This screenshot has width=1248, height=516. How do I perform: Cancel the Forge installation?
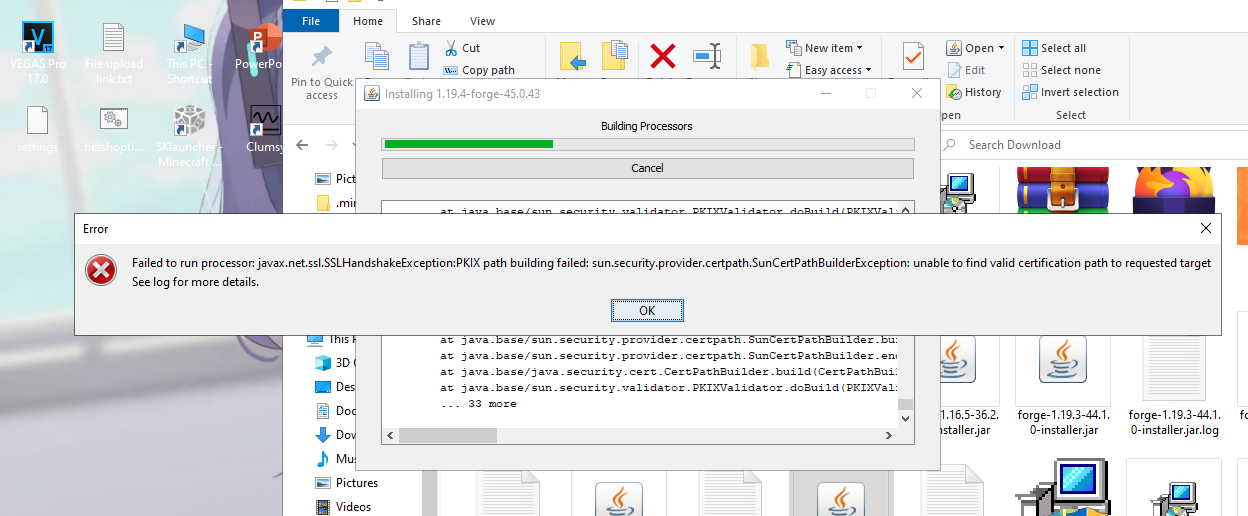647,168
